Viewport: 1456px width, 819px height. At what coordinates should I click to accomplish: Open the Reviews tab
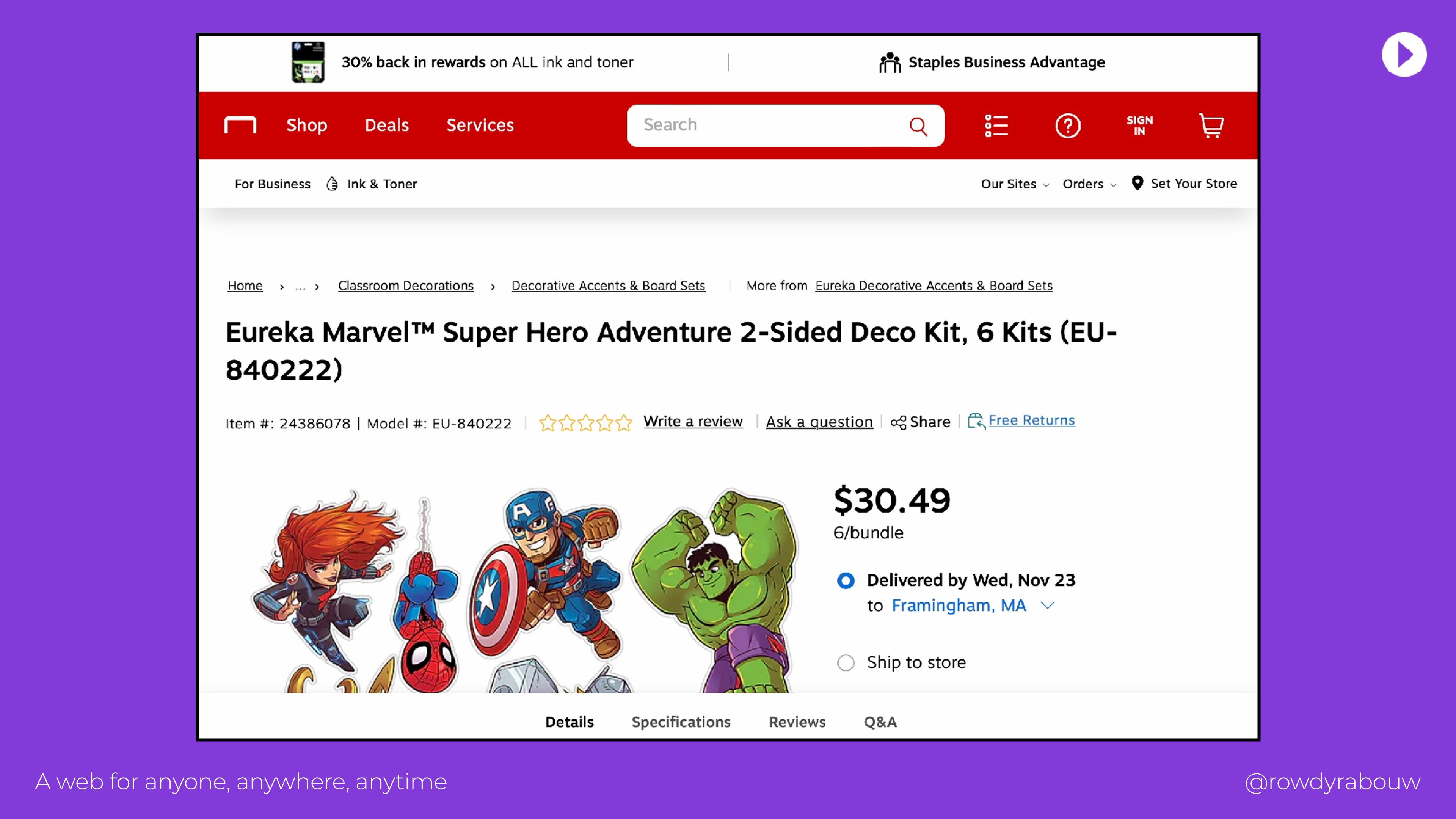pyautogui.click(x=797, y=722)
